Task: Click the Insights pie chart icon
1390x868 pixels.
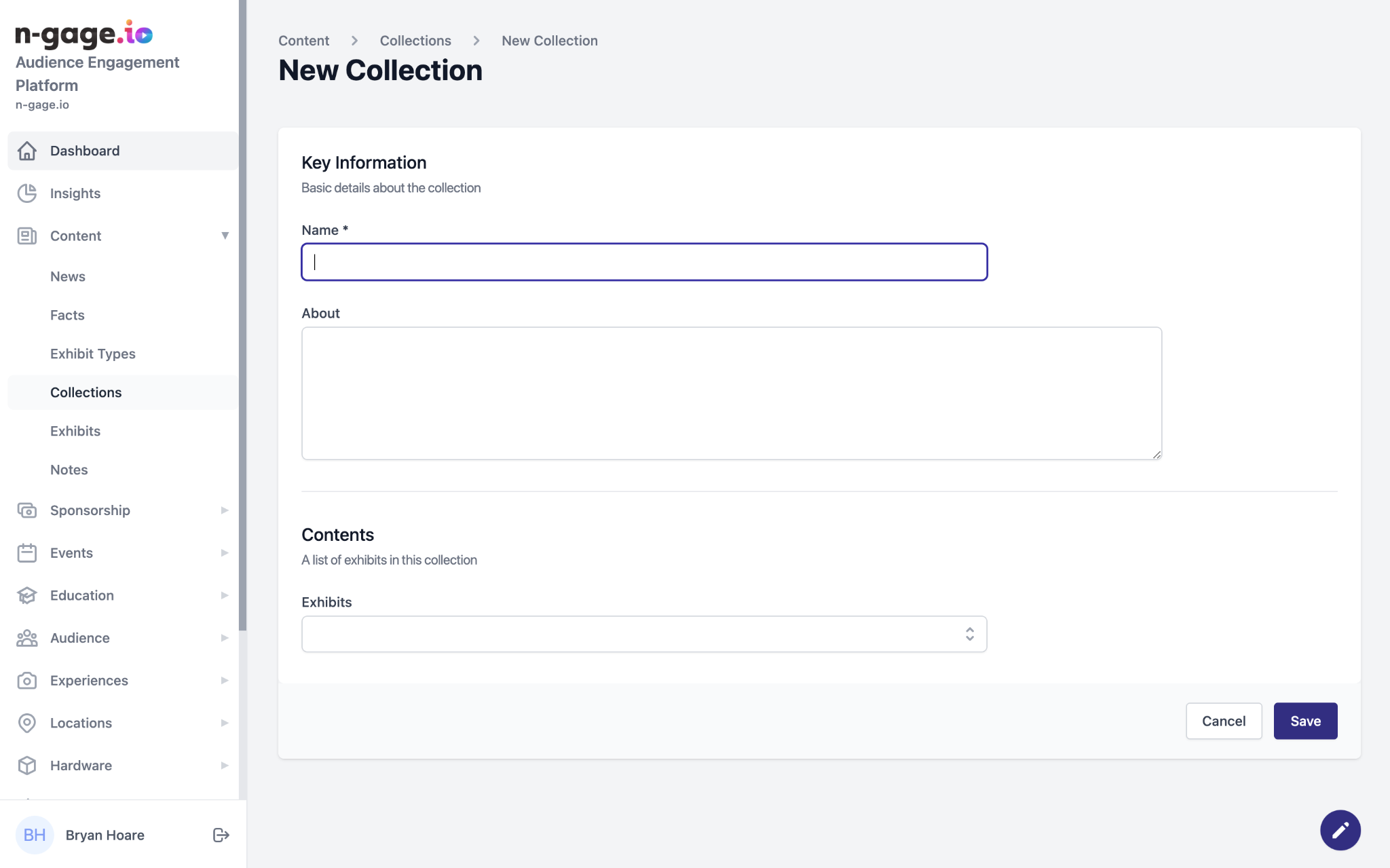Action: coord(27,193)
